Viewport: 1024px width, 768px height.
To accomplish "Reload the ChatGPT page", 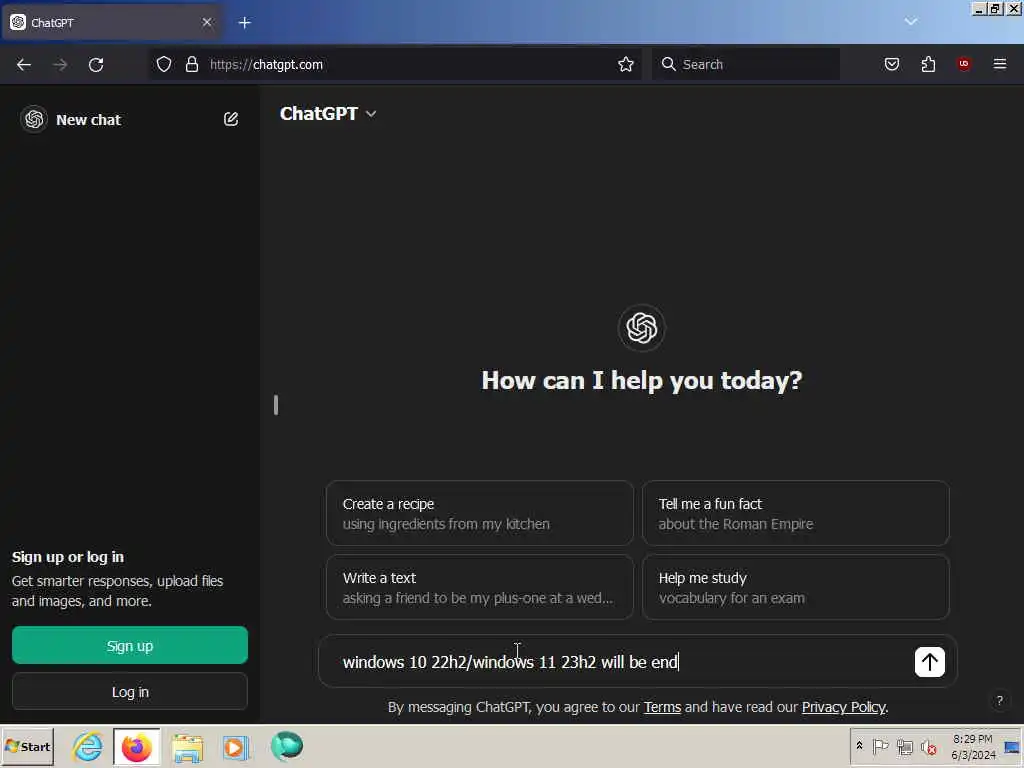I will click(96, 65).
